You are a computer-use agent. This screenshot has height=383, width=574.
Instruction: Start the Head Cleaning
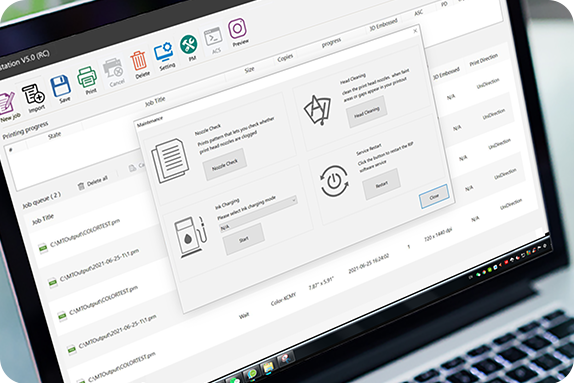click(x=366, y=112)
